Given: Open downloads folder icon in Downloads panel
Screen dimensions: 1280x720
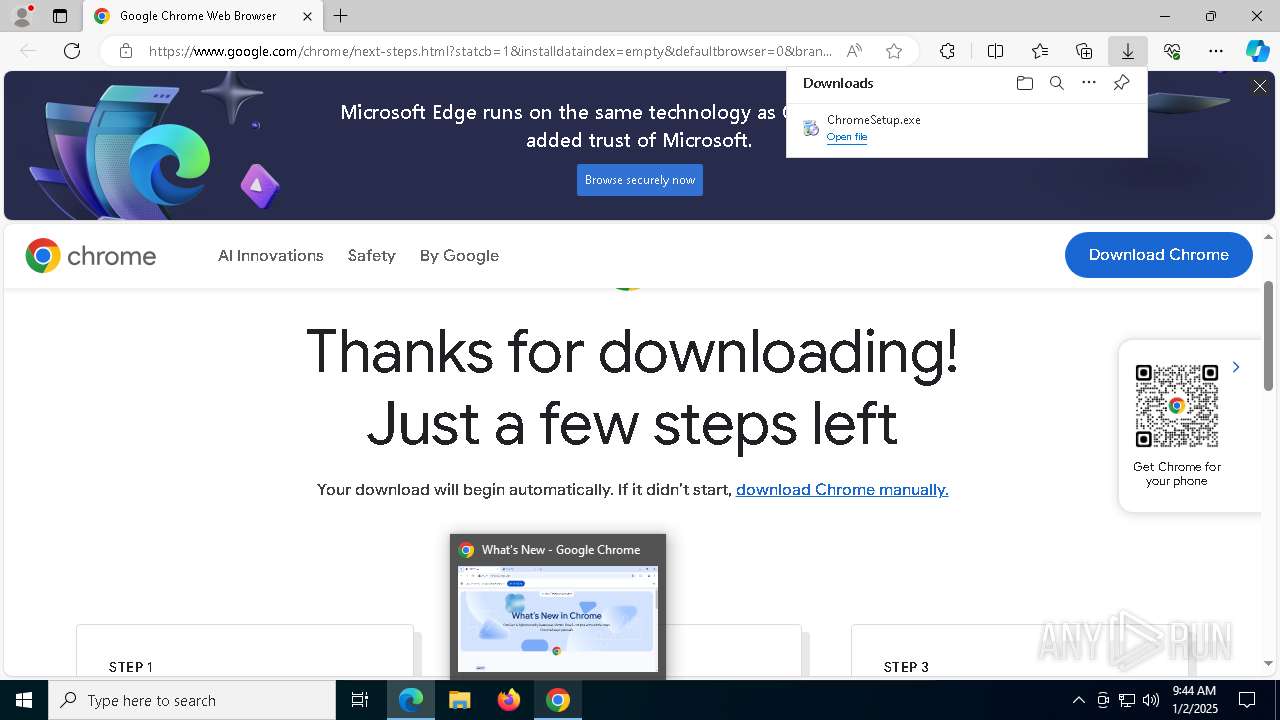Looking at the screenshot, I should [1024, 83].
